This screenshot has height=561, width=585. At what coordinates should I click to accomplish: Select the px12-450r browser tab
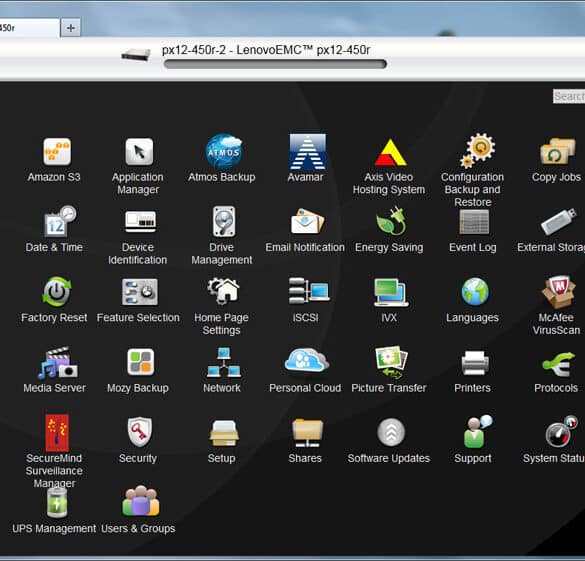[x=29, y=28]
